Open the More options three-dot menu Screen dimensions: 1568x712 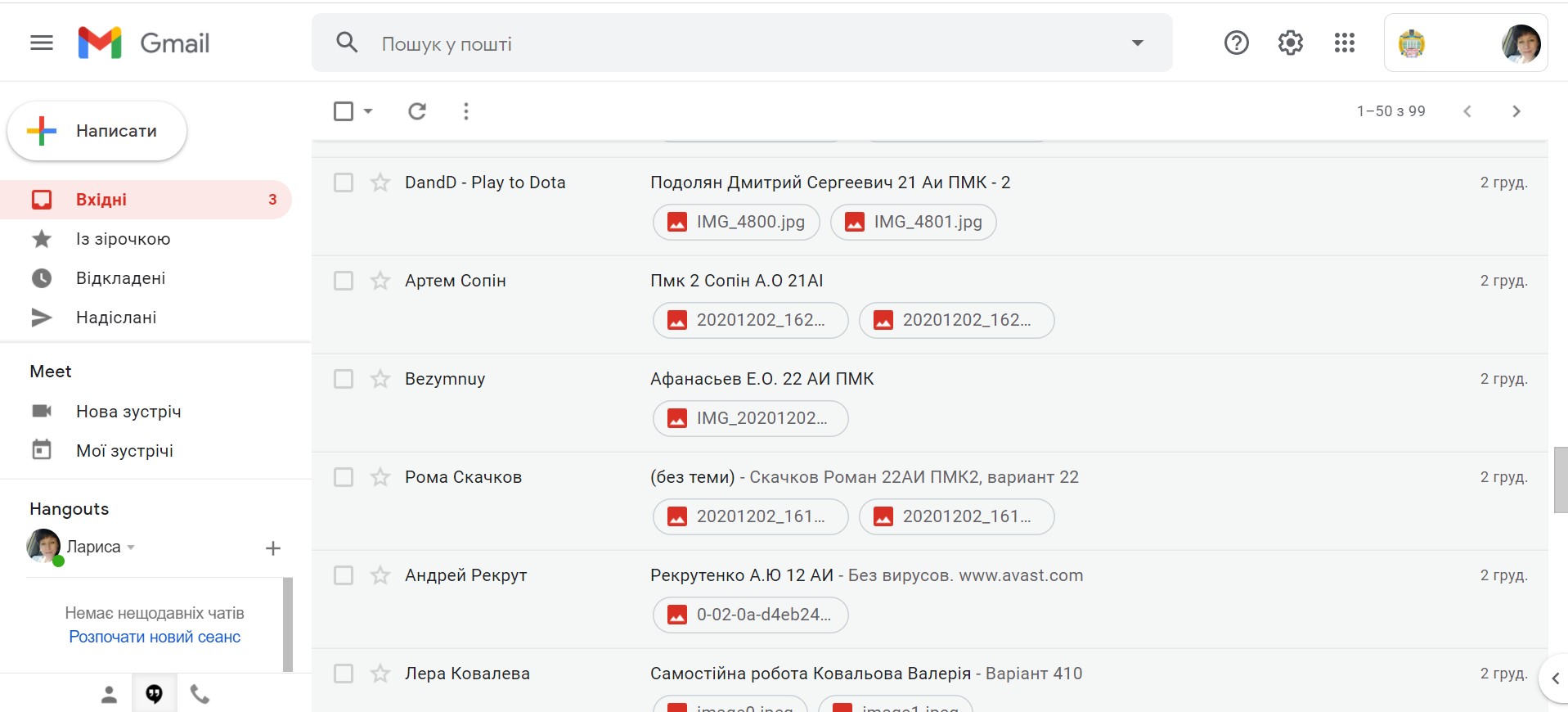(x=466, y=111)
